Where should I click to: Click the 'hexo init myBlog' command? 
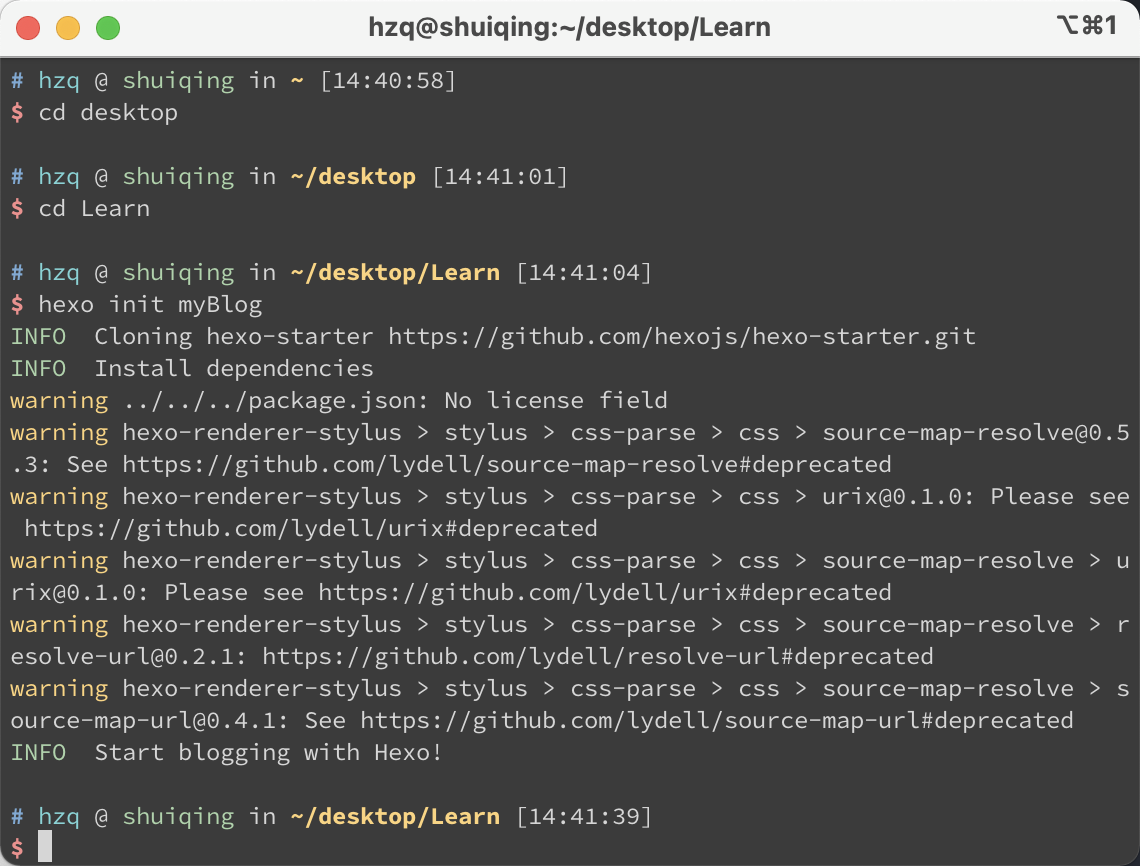pos(150,305)
